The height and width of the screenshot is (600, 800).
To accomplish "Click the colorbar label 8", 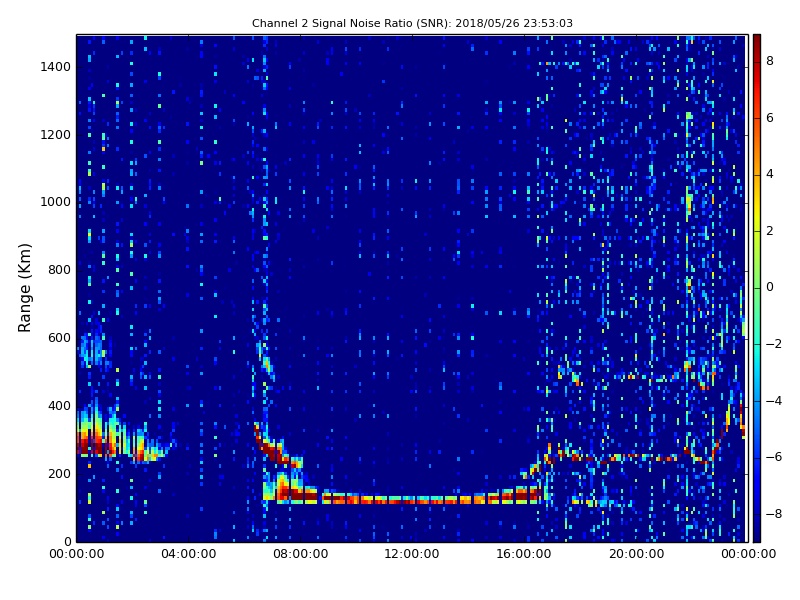I will [x=770, y=61].
